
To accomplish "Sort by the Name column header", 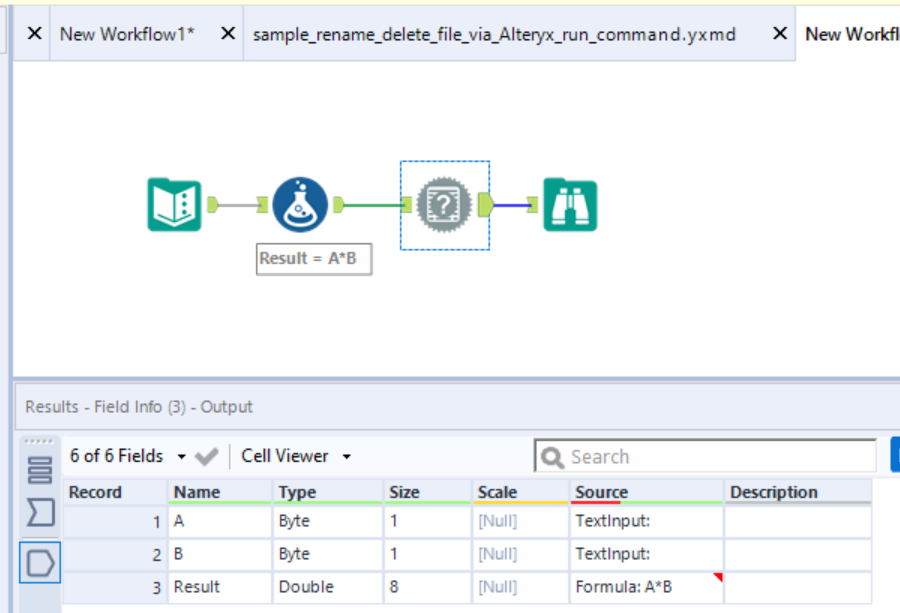I will pos(195,491).
